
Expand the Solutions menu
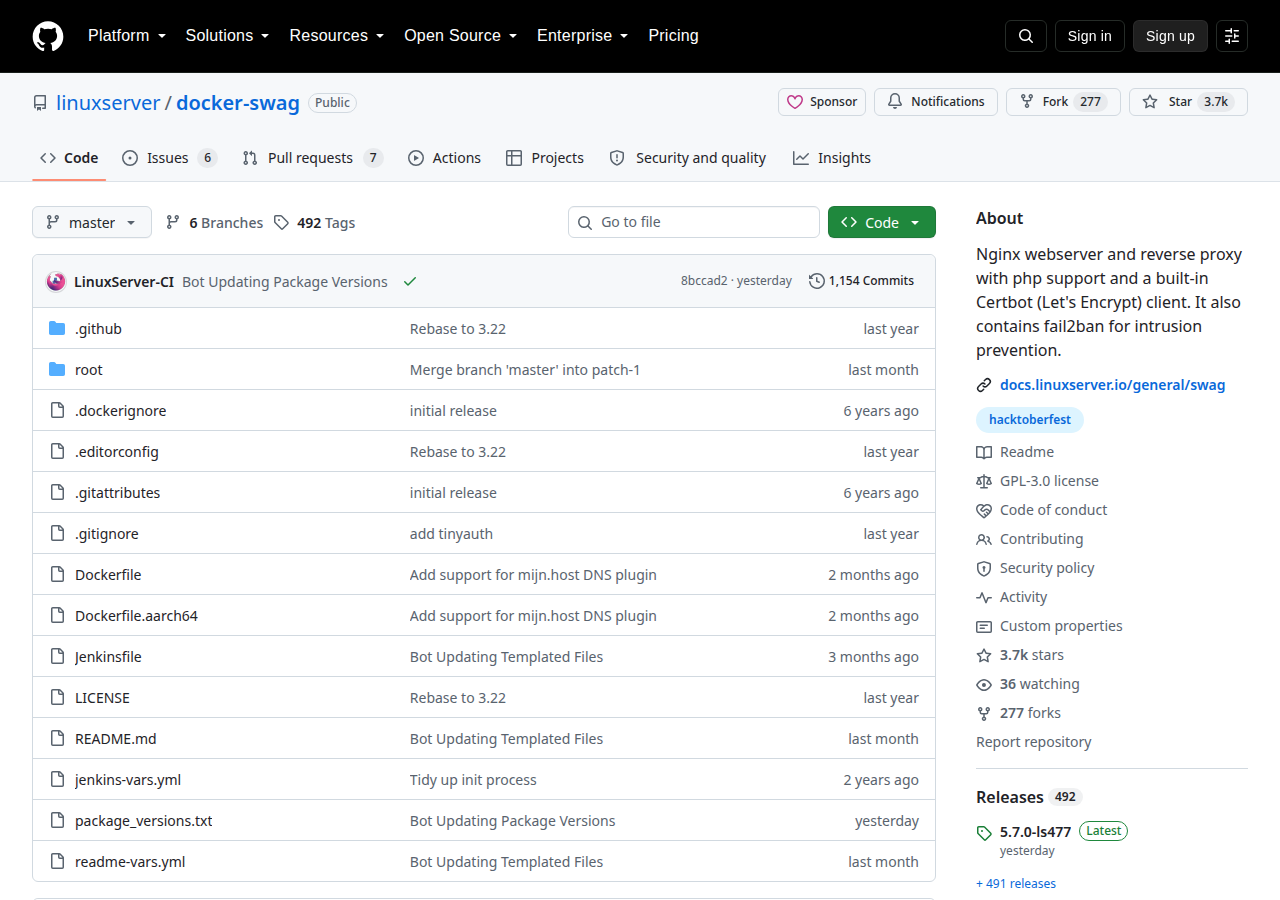pyautogui.click(x=227, y=36)
